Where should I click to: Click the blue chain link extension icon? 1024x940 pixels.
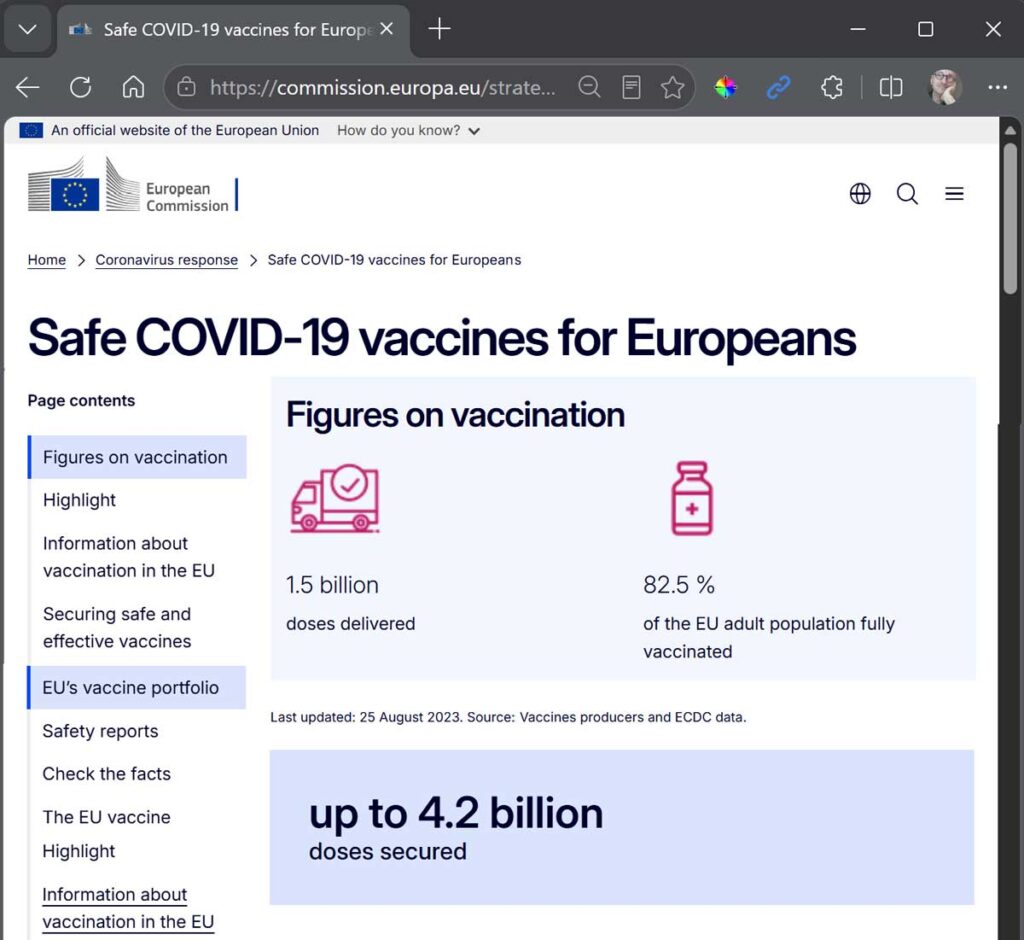(x=778, y=87)
